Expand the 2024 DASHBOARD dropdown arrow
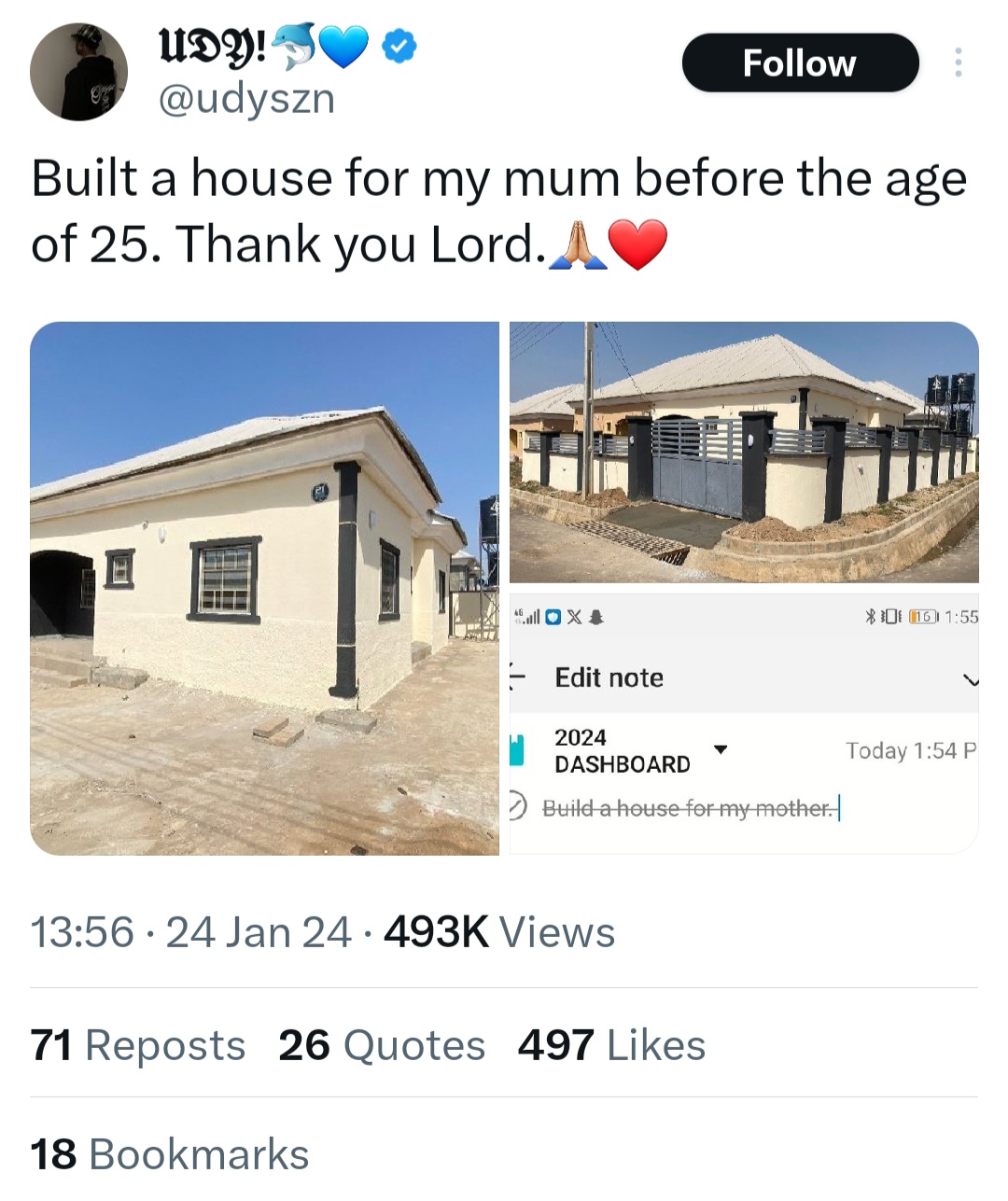Image resolution: width=1008 pixels, height=1201 pixels. [721, 749]
